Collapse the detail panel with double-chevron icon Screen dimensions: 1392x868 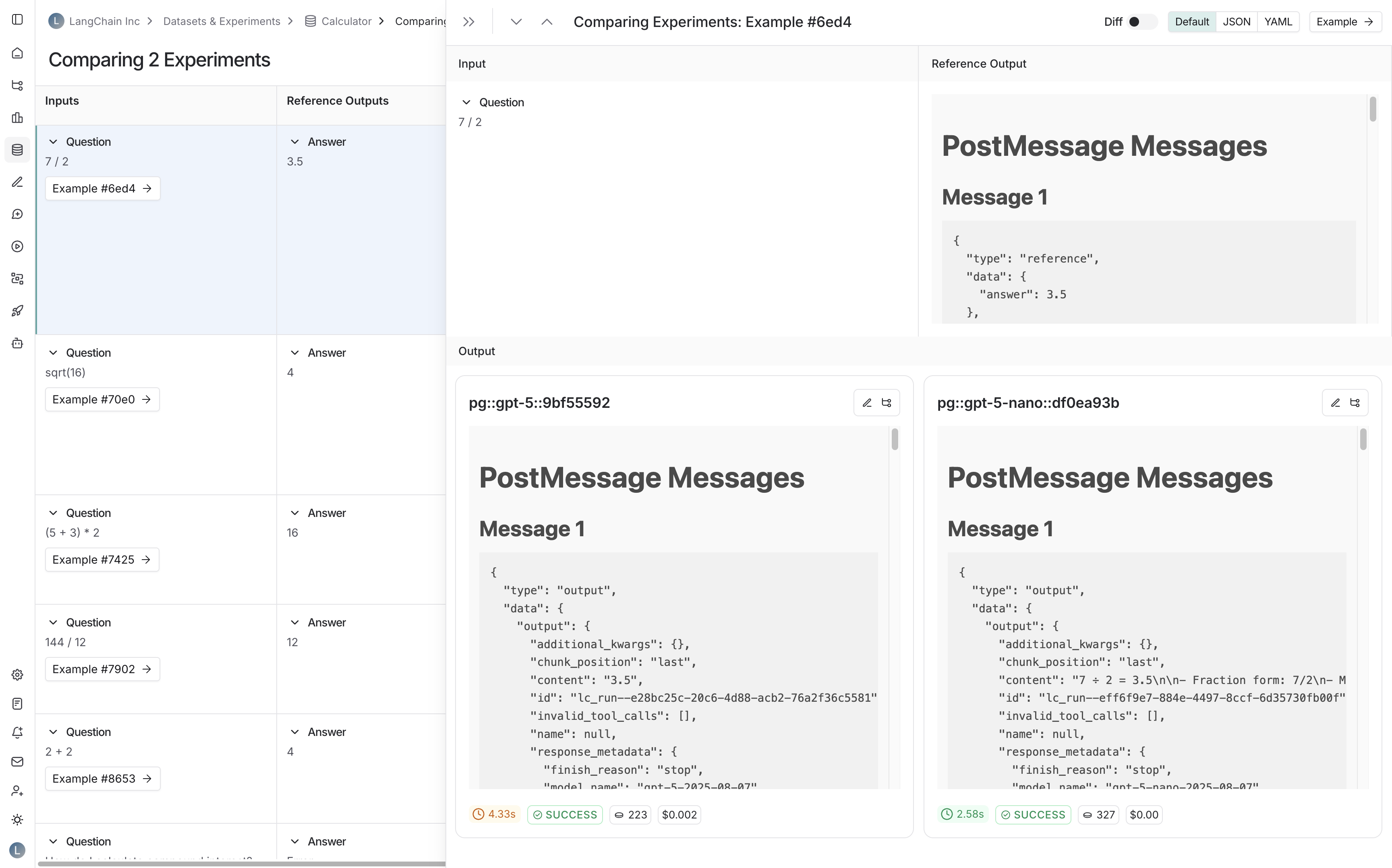(x=468, y=22)
